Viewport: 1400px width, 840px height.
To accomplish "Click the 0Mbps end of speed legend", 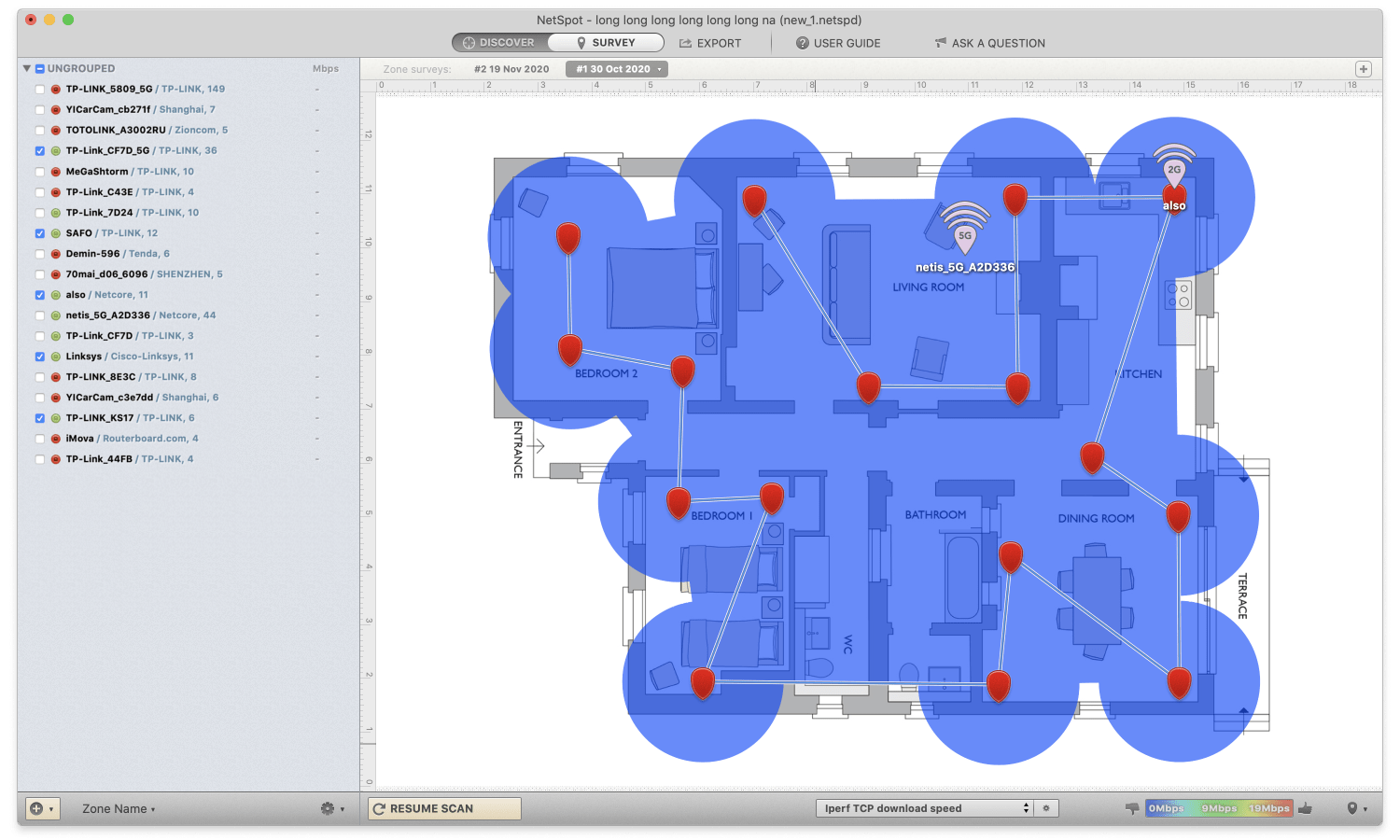I will coord(1166,808).
